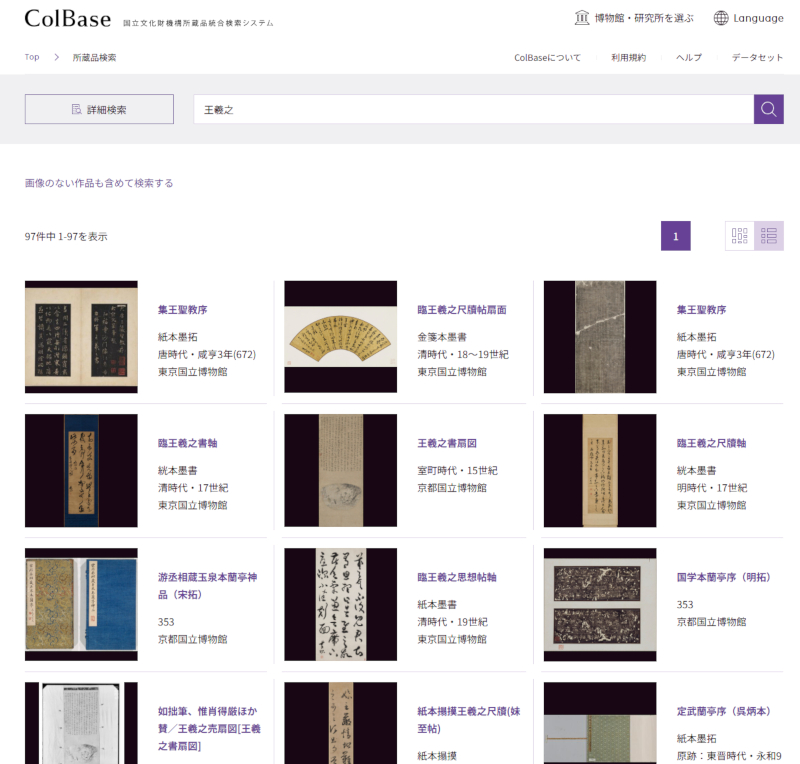Click 清時代・19世紀 period text
Screen dimensions: 800x764
[x=453, y=622]
